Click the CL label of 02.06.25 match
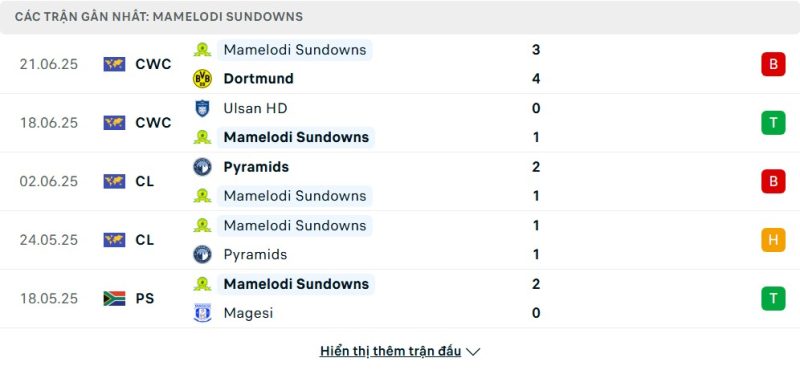Screen dimensions: 800x374 click(x=145, y=181)
